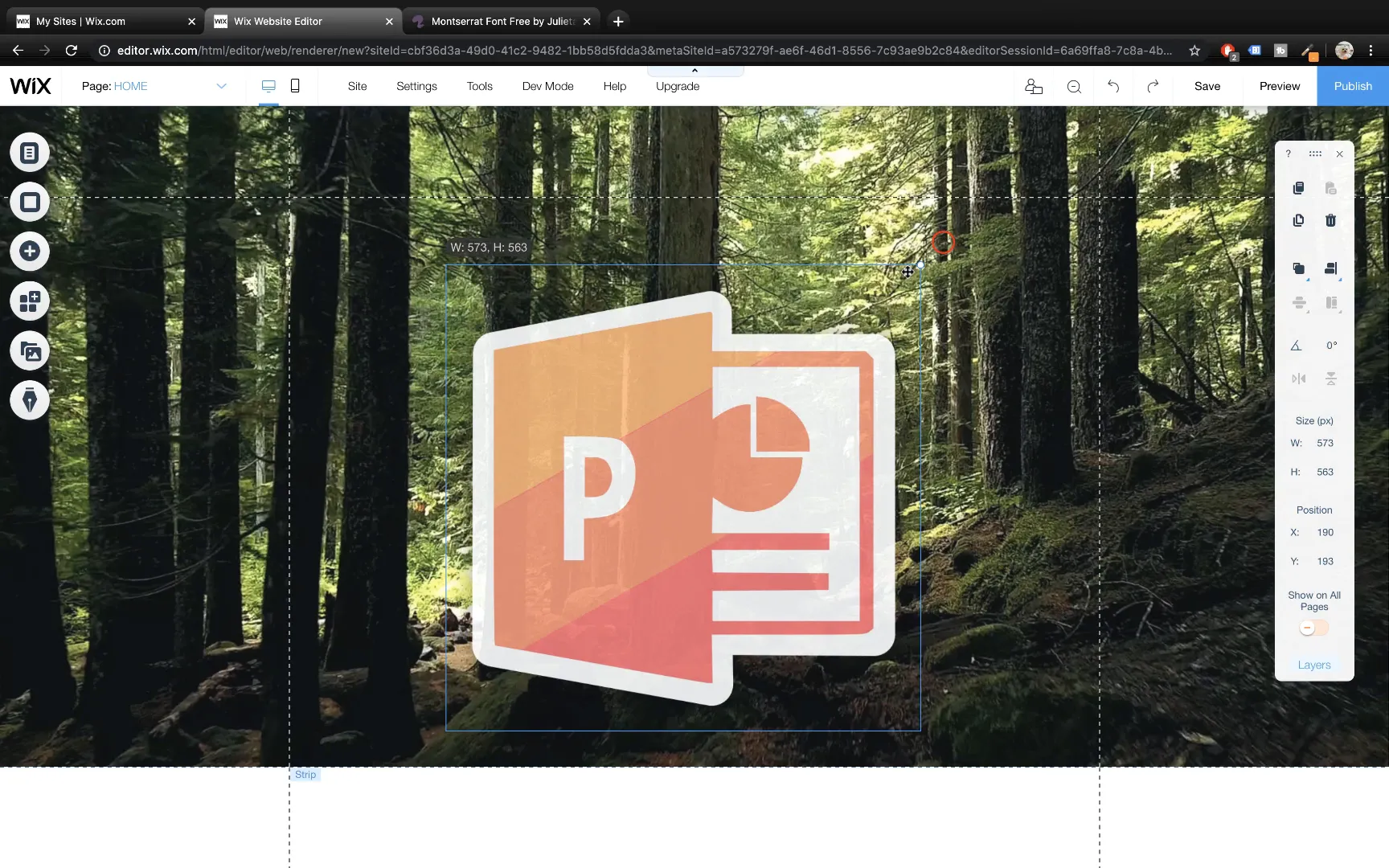1389x868 pixels.
Task: Grab the toolbar panel drag handle dots
Action: [x=1315, y=154]
